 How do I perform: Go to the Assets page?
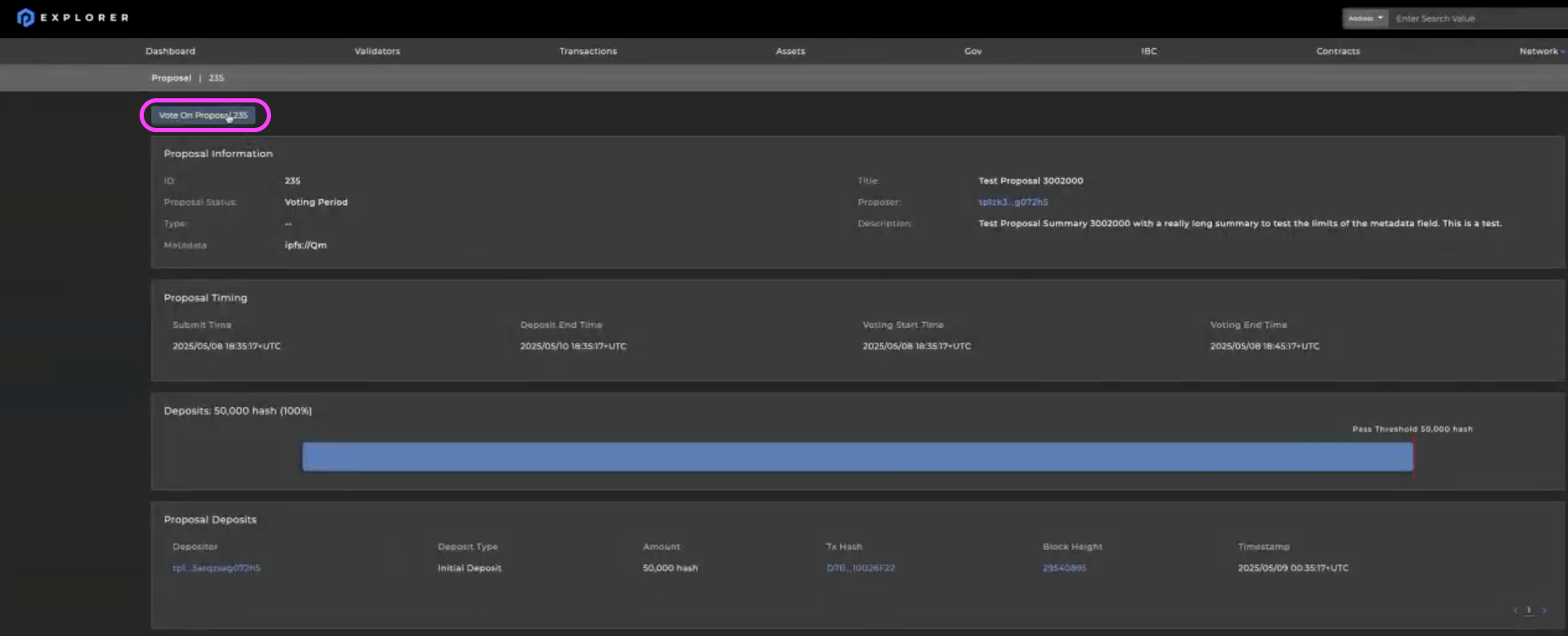coord(790,51)
